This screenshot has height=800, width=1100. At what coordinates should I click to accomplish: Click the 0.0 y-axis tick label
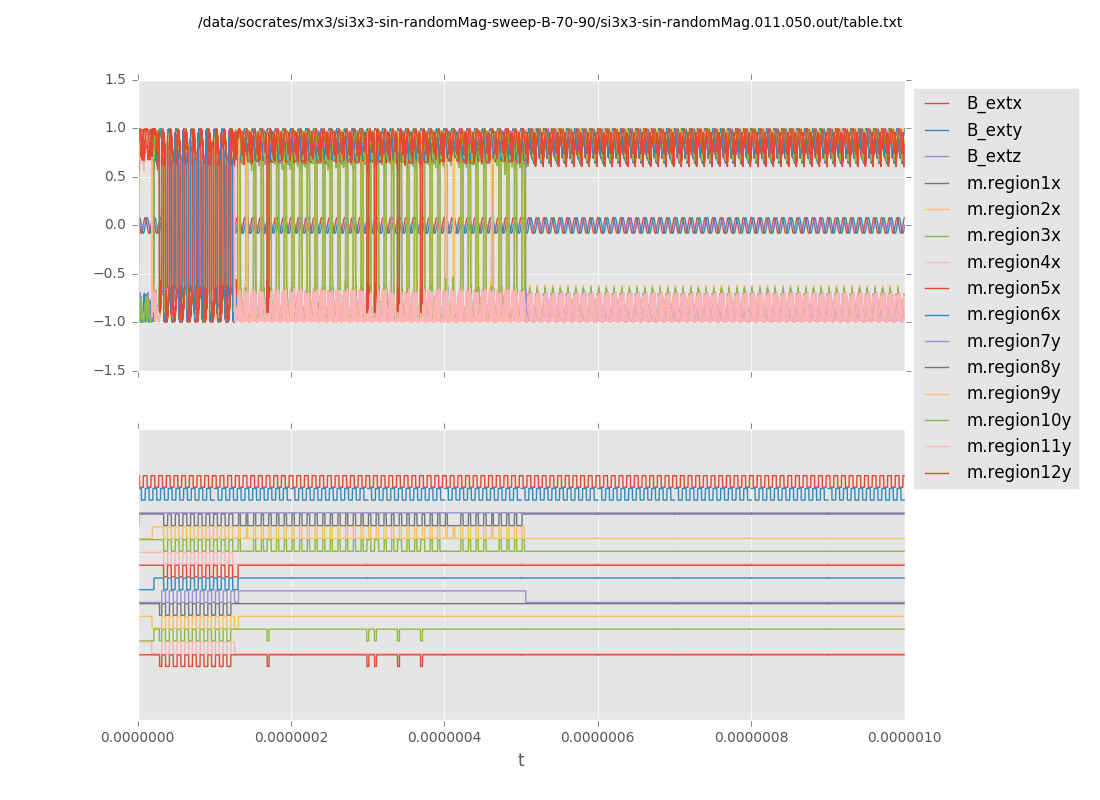pyautogui.click(x=115, y=225)
